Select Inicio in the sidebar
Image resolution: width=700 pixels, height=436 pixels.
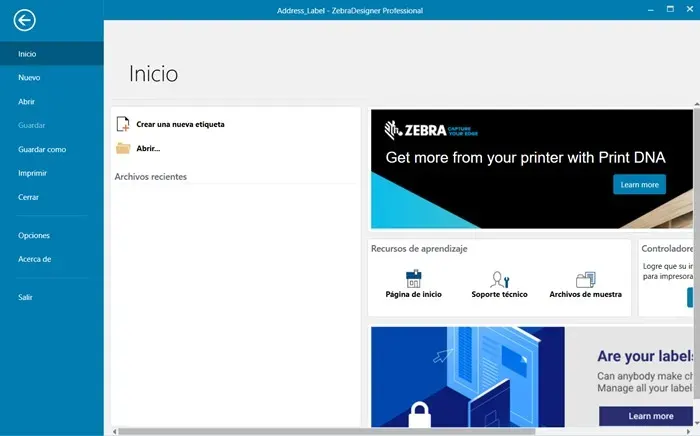click(52, 54)
